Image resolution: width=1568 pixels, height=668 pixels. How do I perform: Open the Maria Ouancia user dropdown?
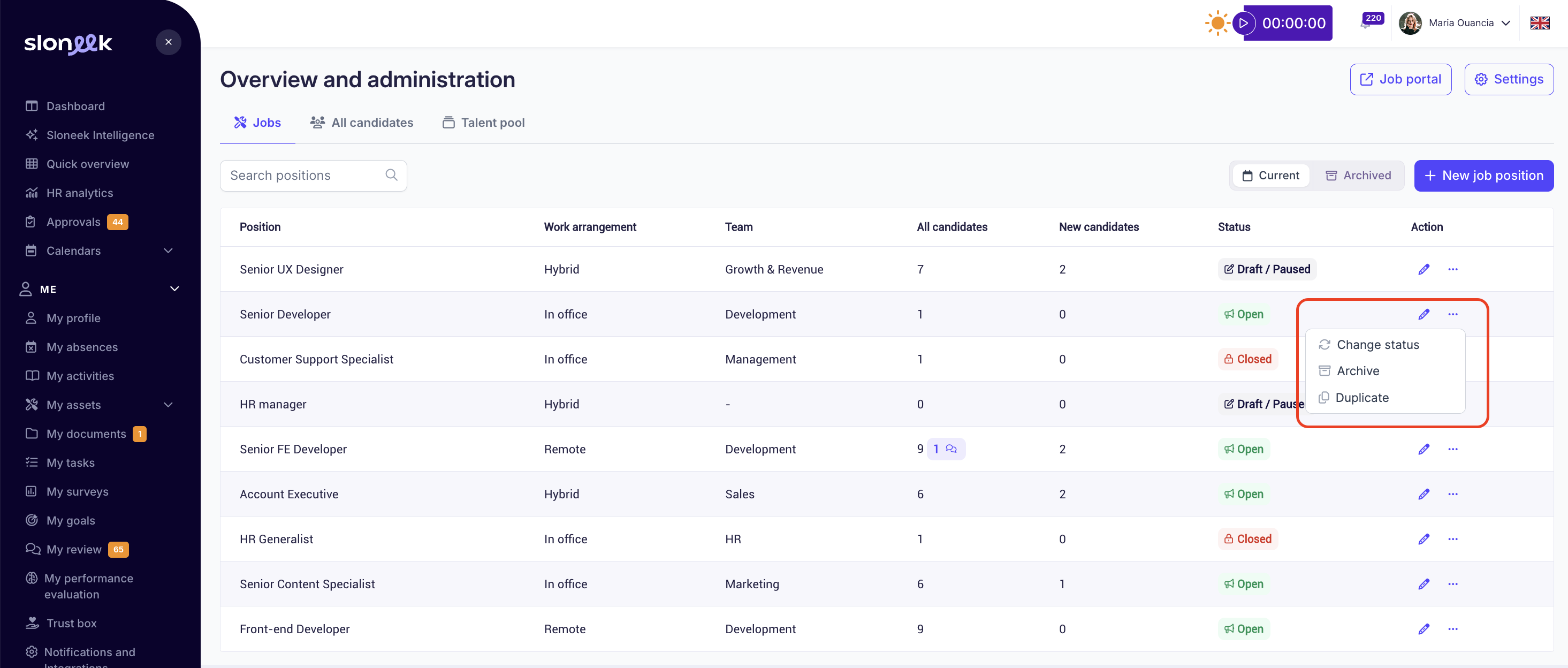1460,23
